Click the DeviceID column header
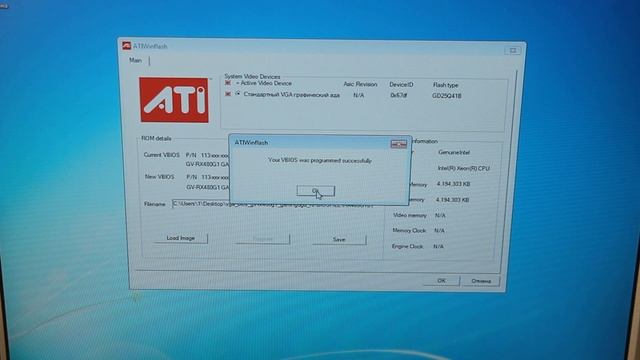640x360 pixels. pos(401,84)
